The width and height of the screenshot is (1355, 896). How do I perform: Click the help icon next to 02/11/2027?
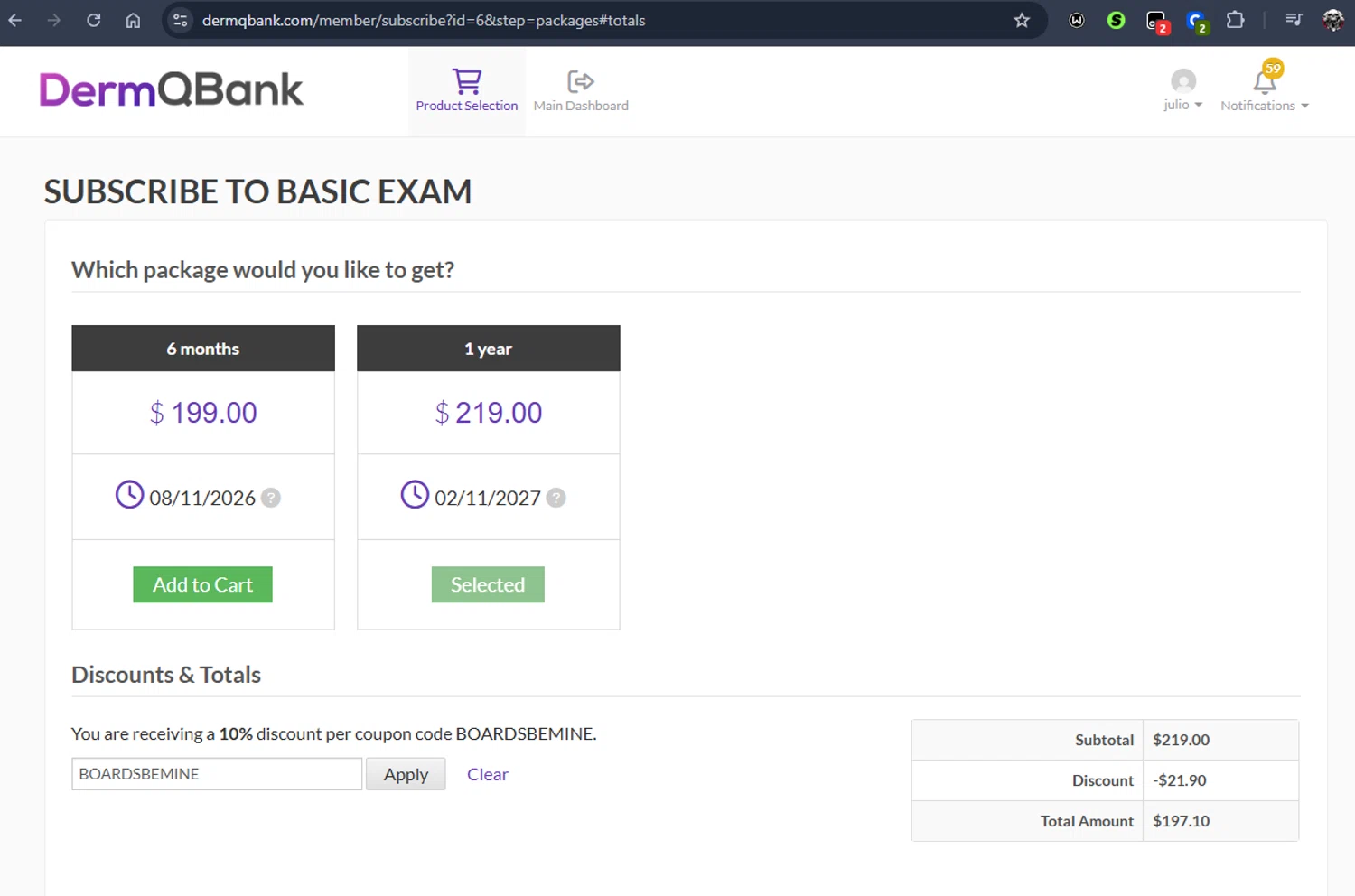(556, 498)
